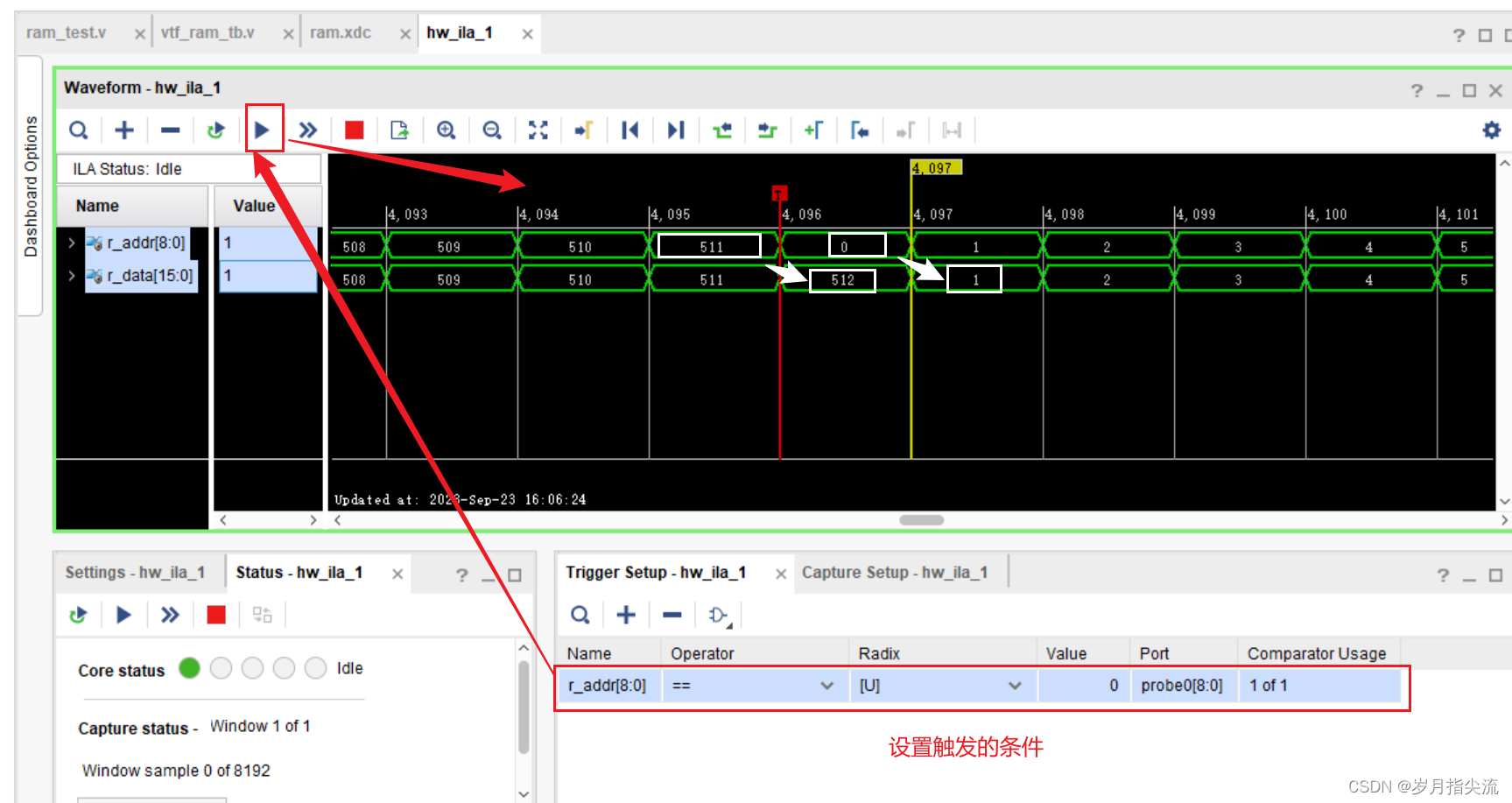Click the yellow cursor marker 4,097
This screenshot has width=1512, height=803.
[x=937, y=167]
